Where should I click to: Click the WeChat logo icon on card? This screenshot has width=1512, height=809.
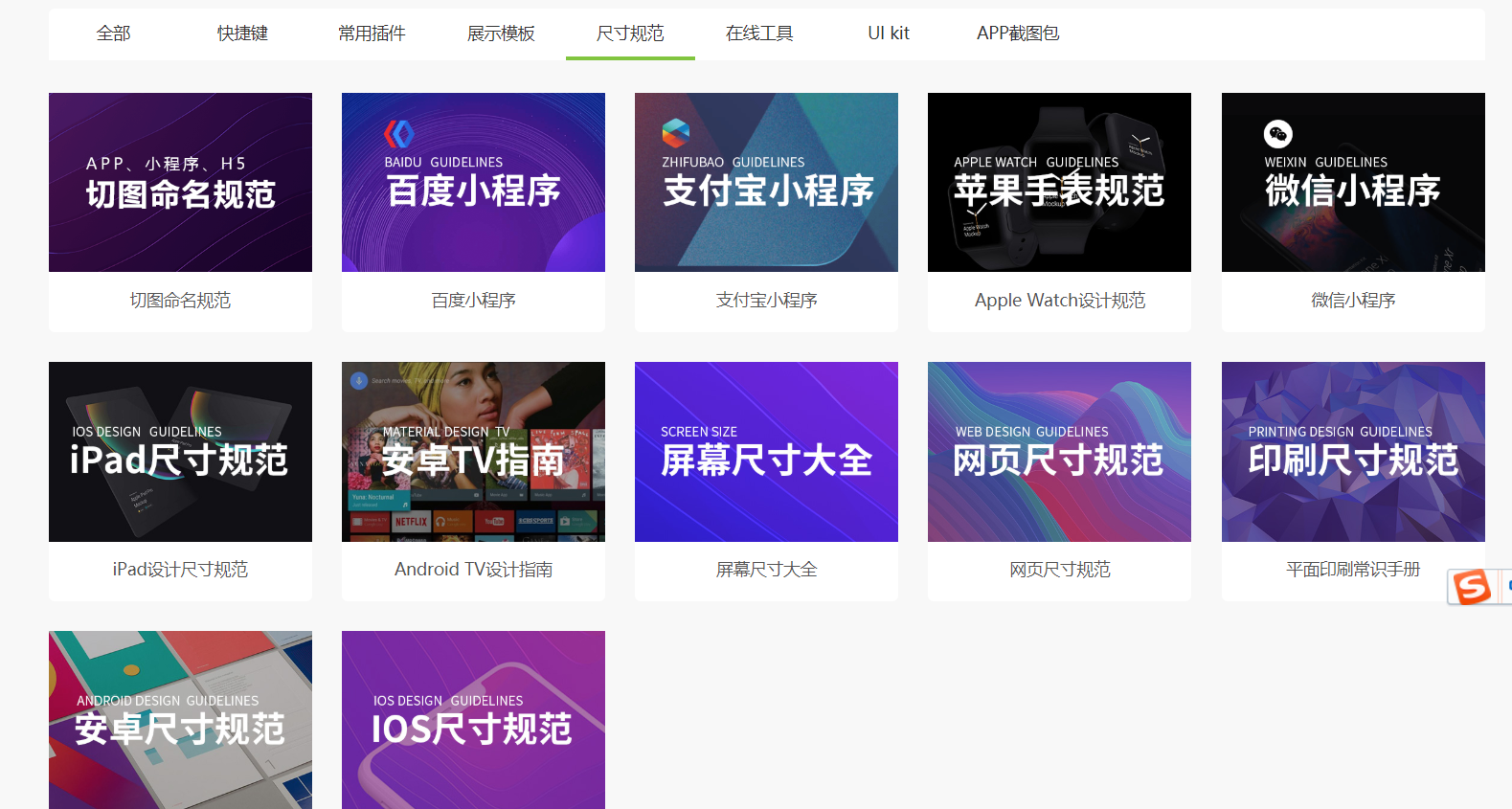coord(1277,133)
